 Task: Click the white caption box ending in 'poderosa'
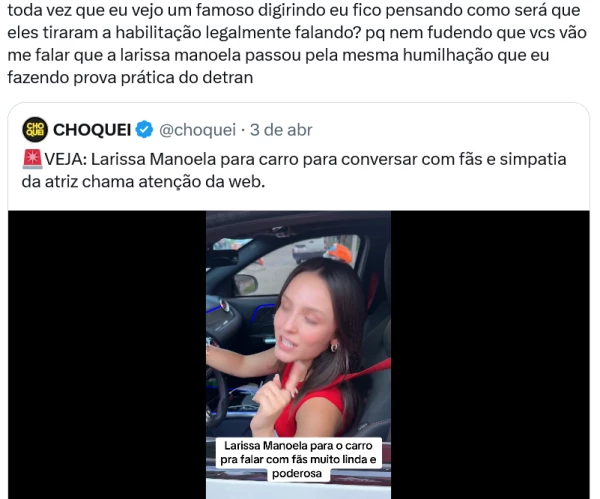point(298,459)
